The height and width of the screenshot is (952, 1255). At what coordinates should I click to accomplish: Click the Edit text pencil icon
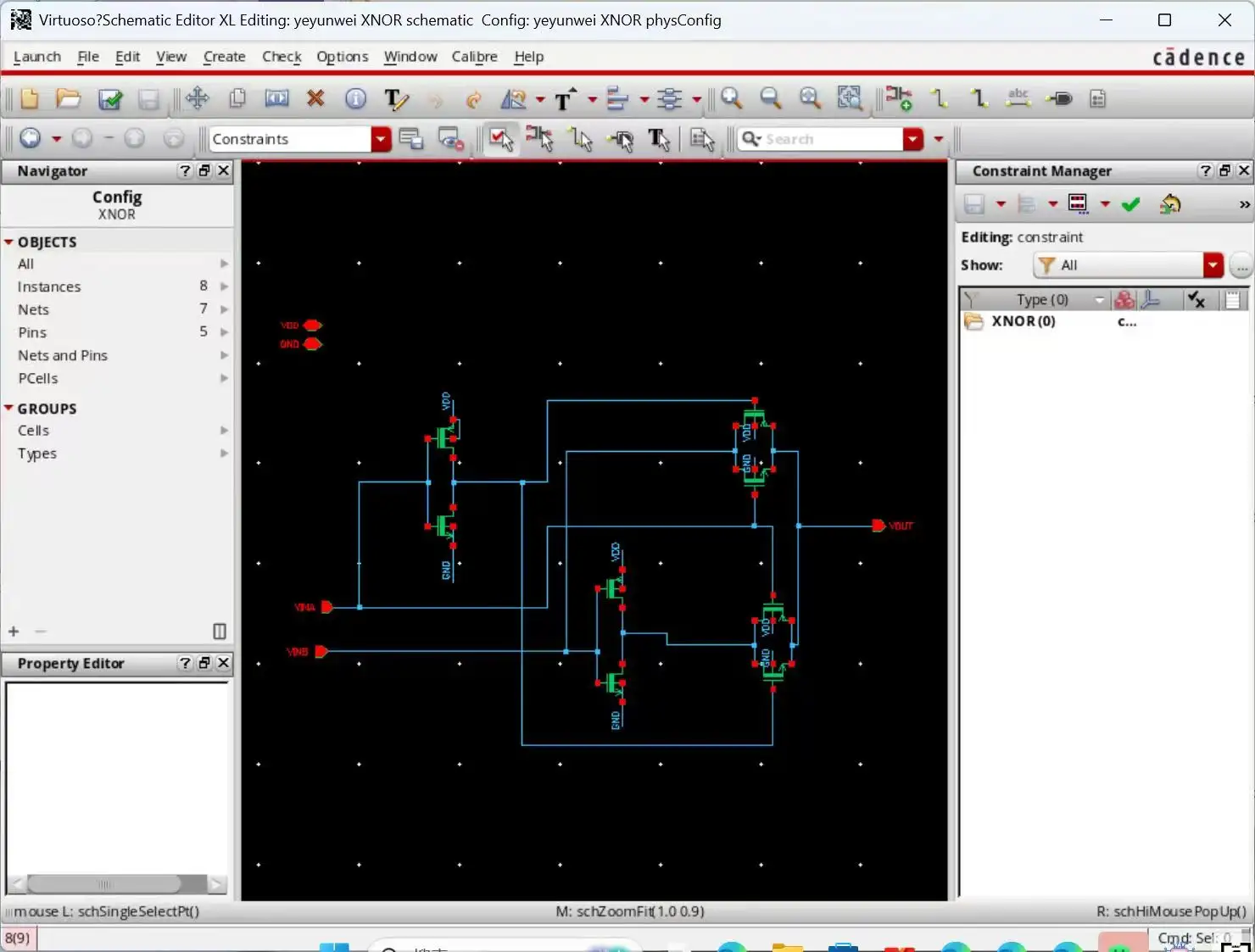[x=395, y=99]
